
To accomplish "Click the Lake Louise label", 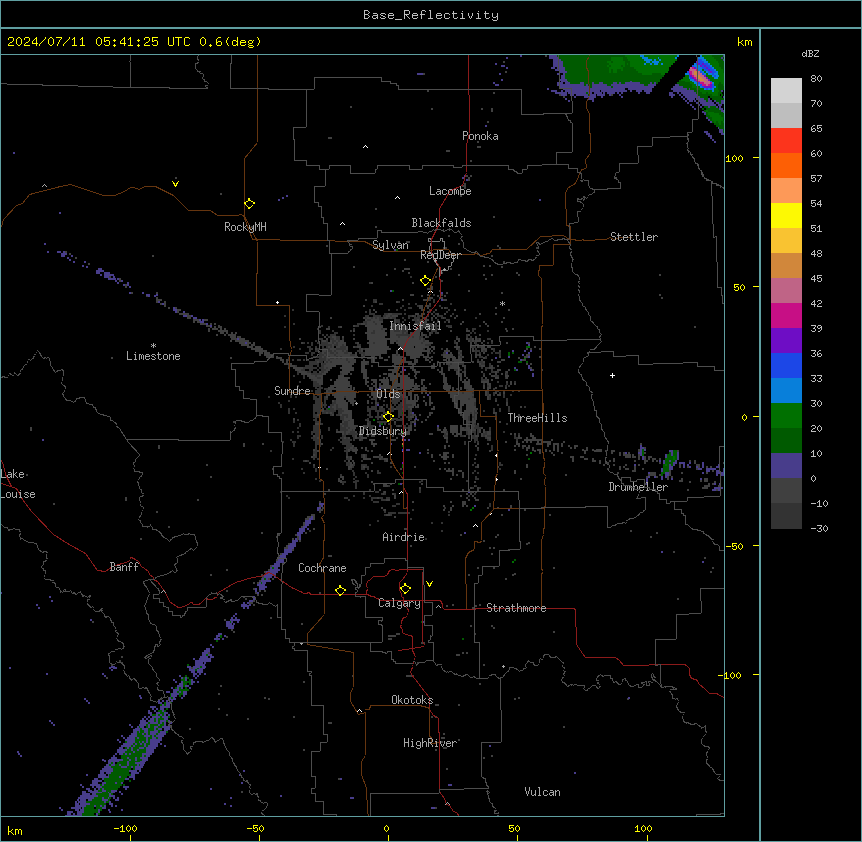I will (18, 484).
